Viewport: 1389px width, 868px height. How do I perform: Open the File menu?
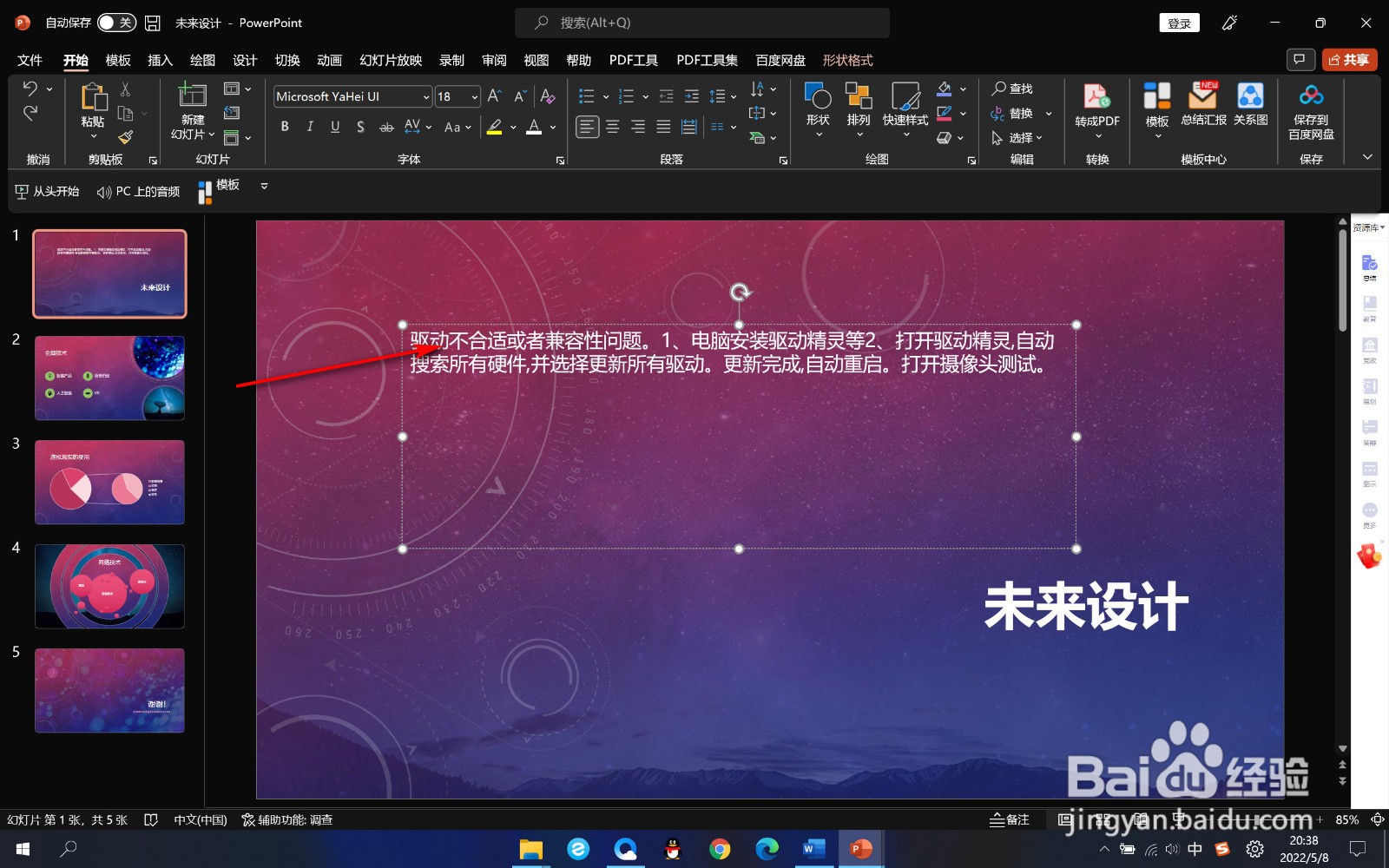(x=30, y=60)
